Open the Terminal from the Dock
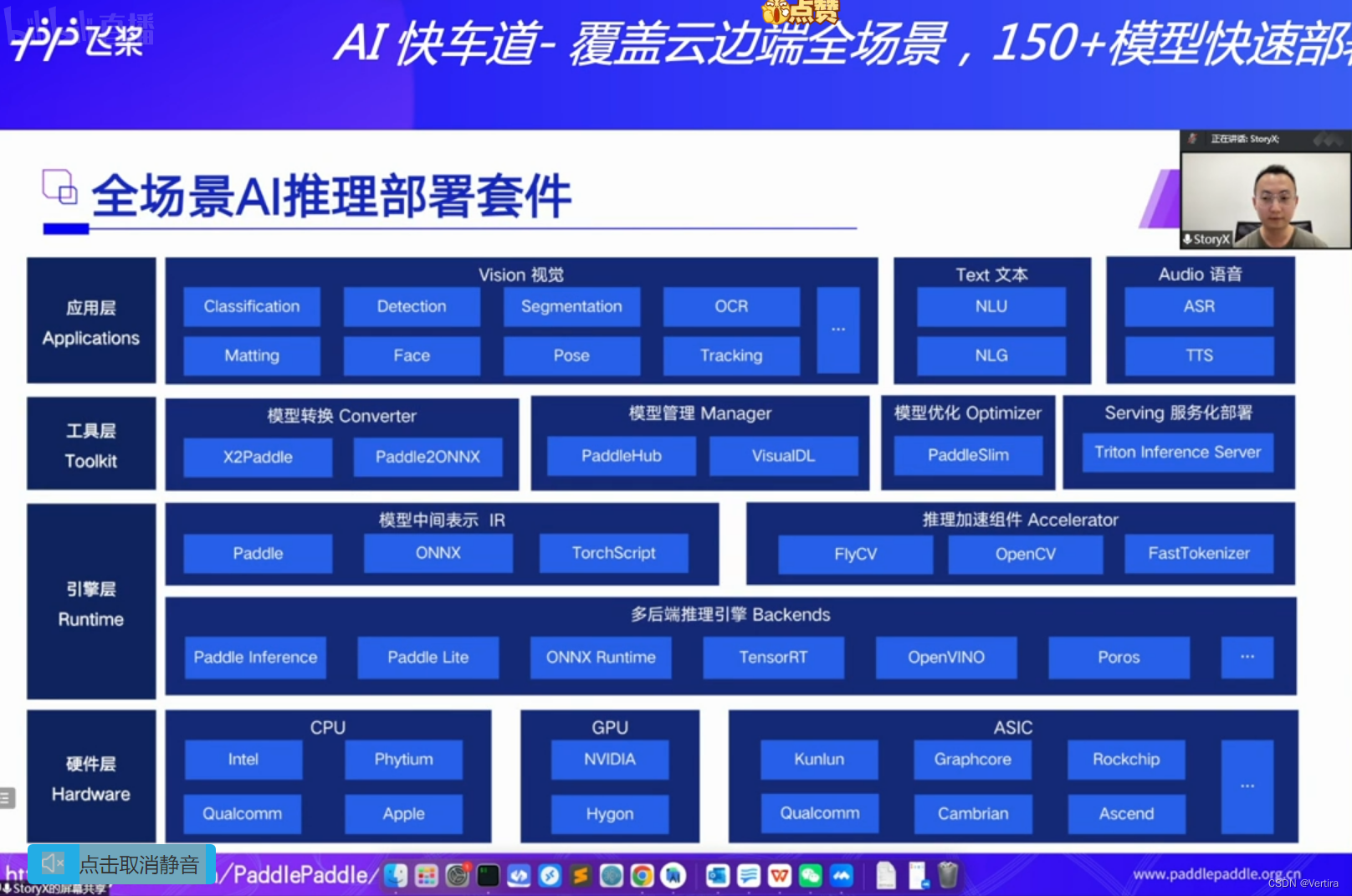1352x896 pixels. (488, 875)
